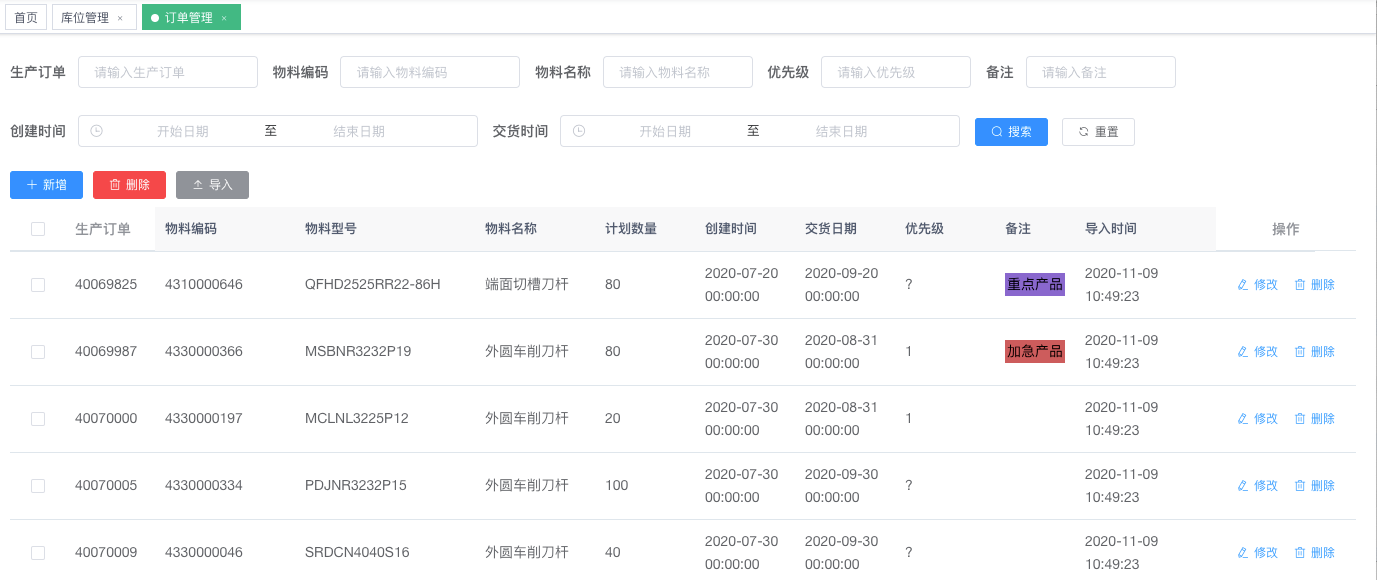Click the purple 重点产品 tag

(1034, 285)
